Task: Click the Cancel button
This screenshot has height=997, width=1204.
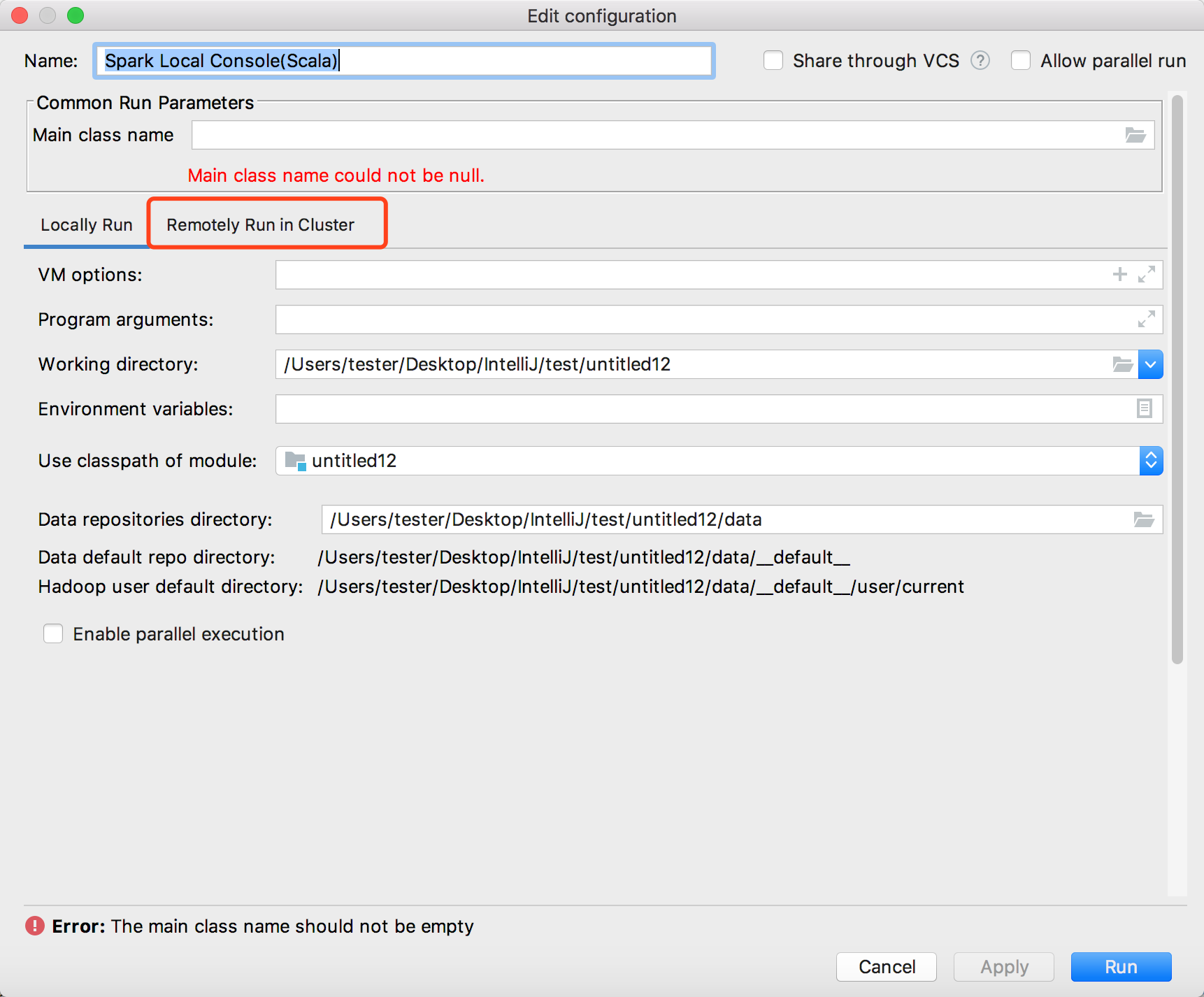Action: [886, 967]
